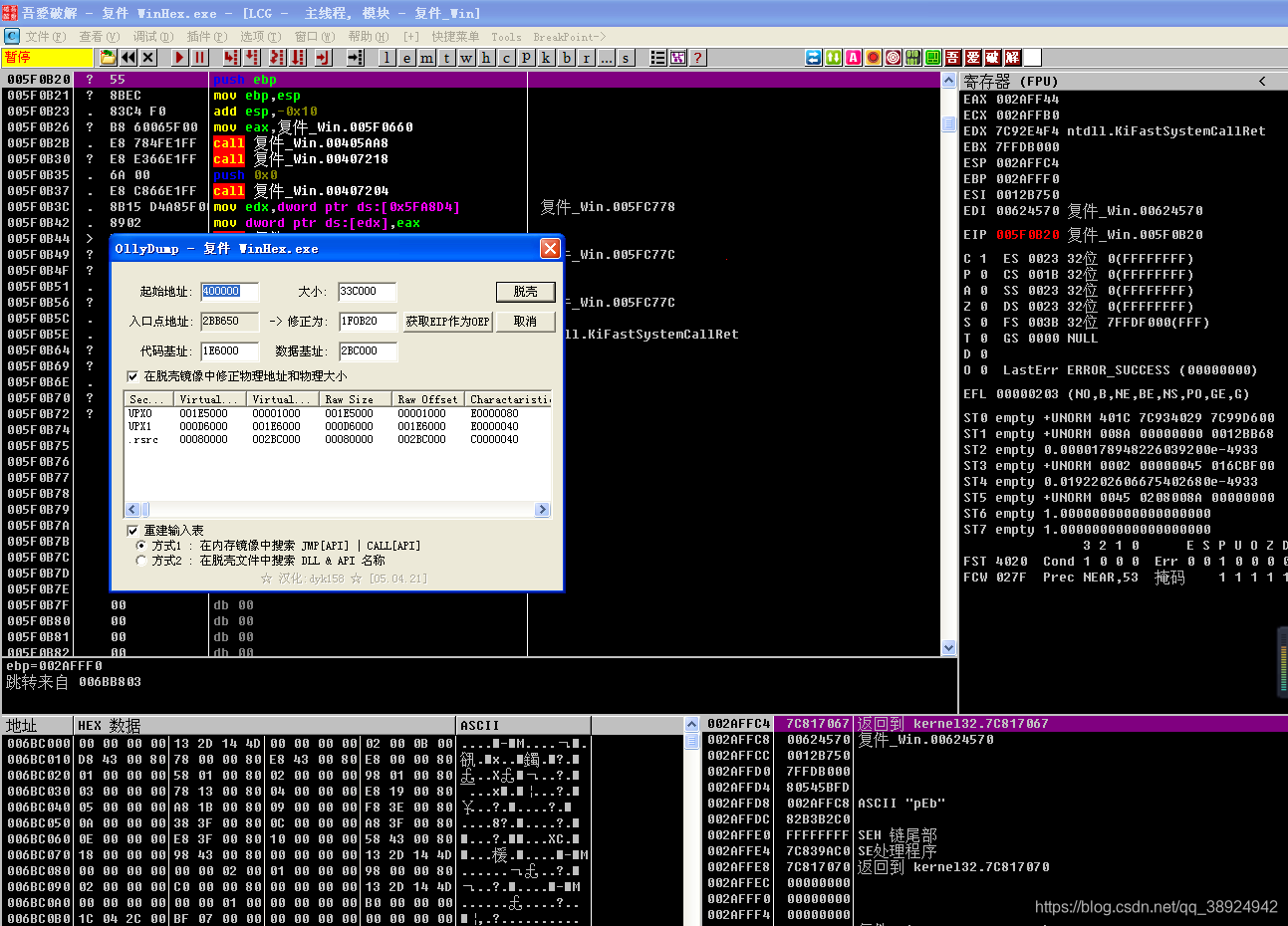
Task: Click the Restart program rewind icon
Action: (x=129, y=58)
